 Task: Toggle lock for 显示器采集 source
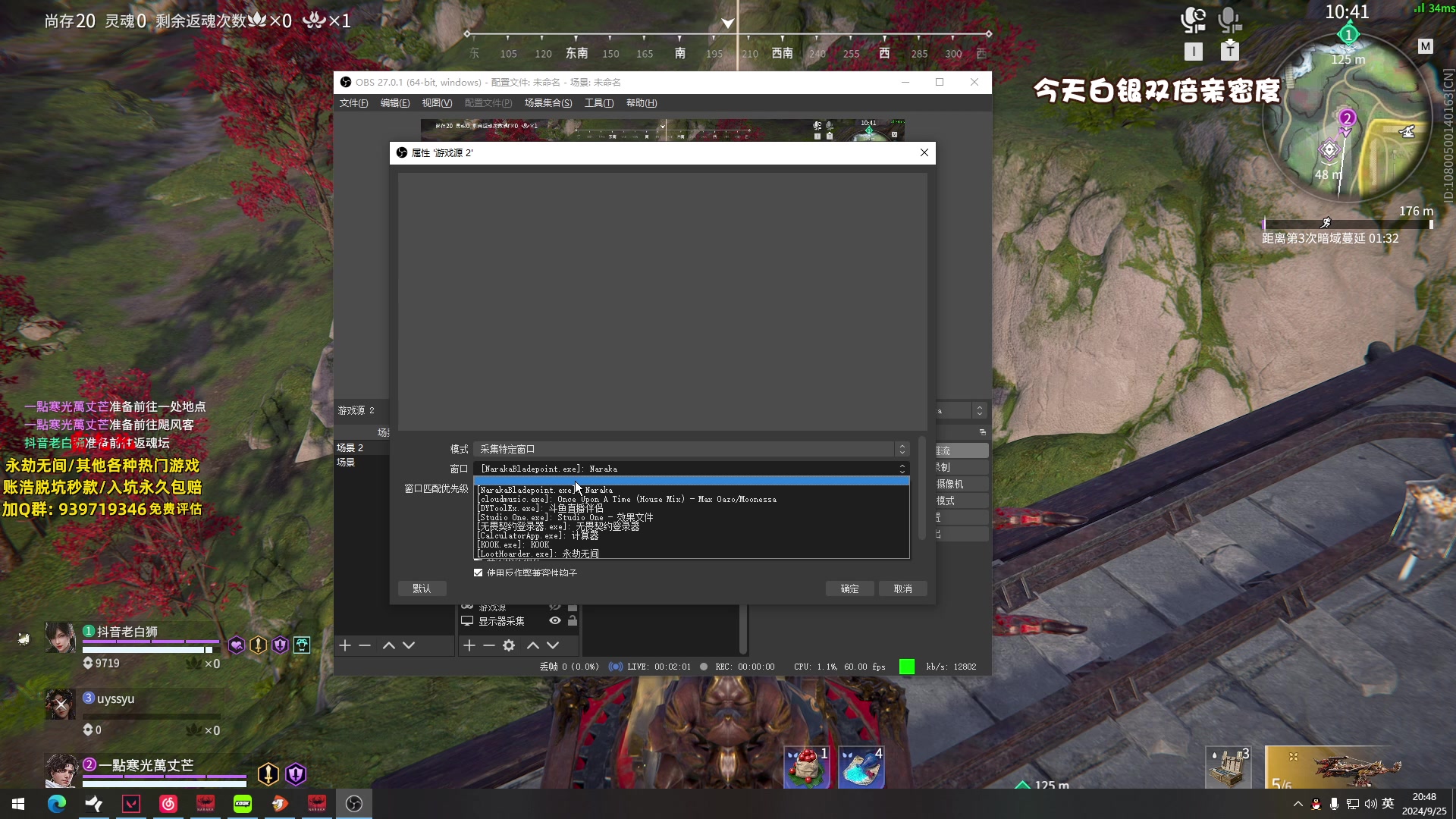[573, 621]
